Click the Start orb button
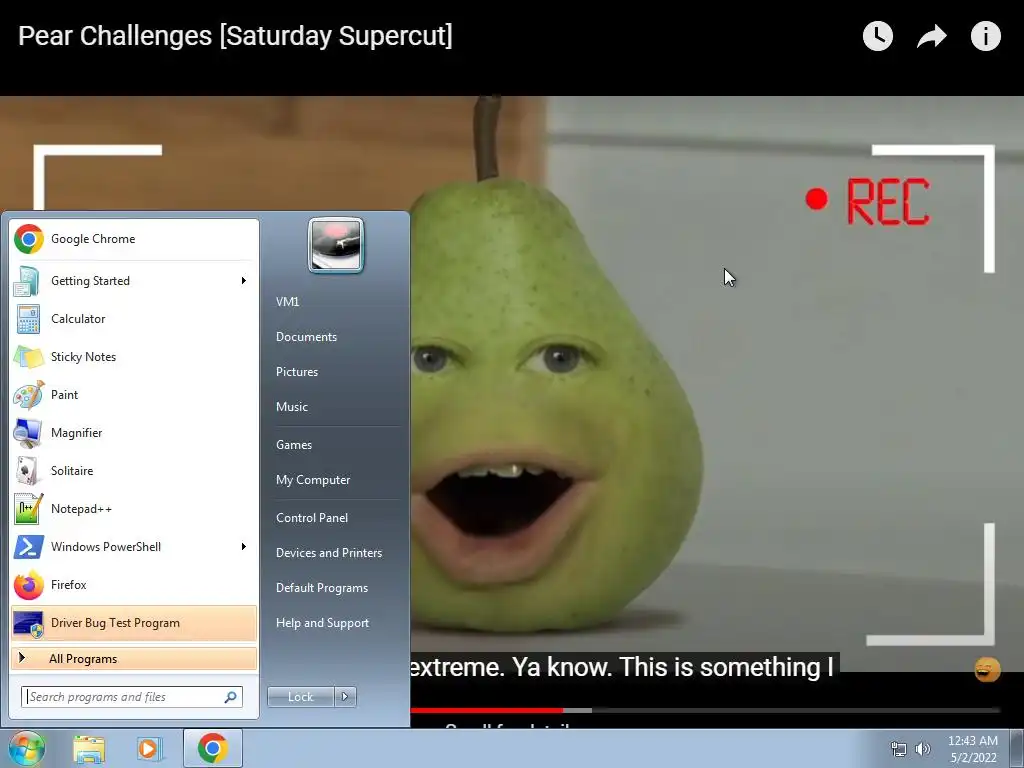The image size is (1024, 768). (x=26, y=748)
